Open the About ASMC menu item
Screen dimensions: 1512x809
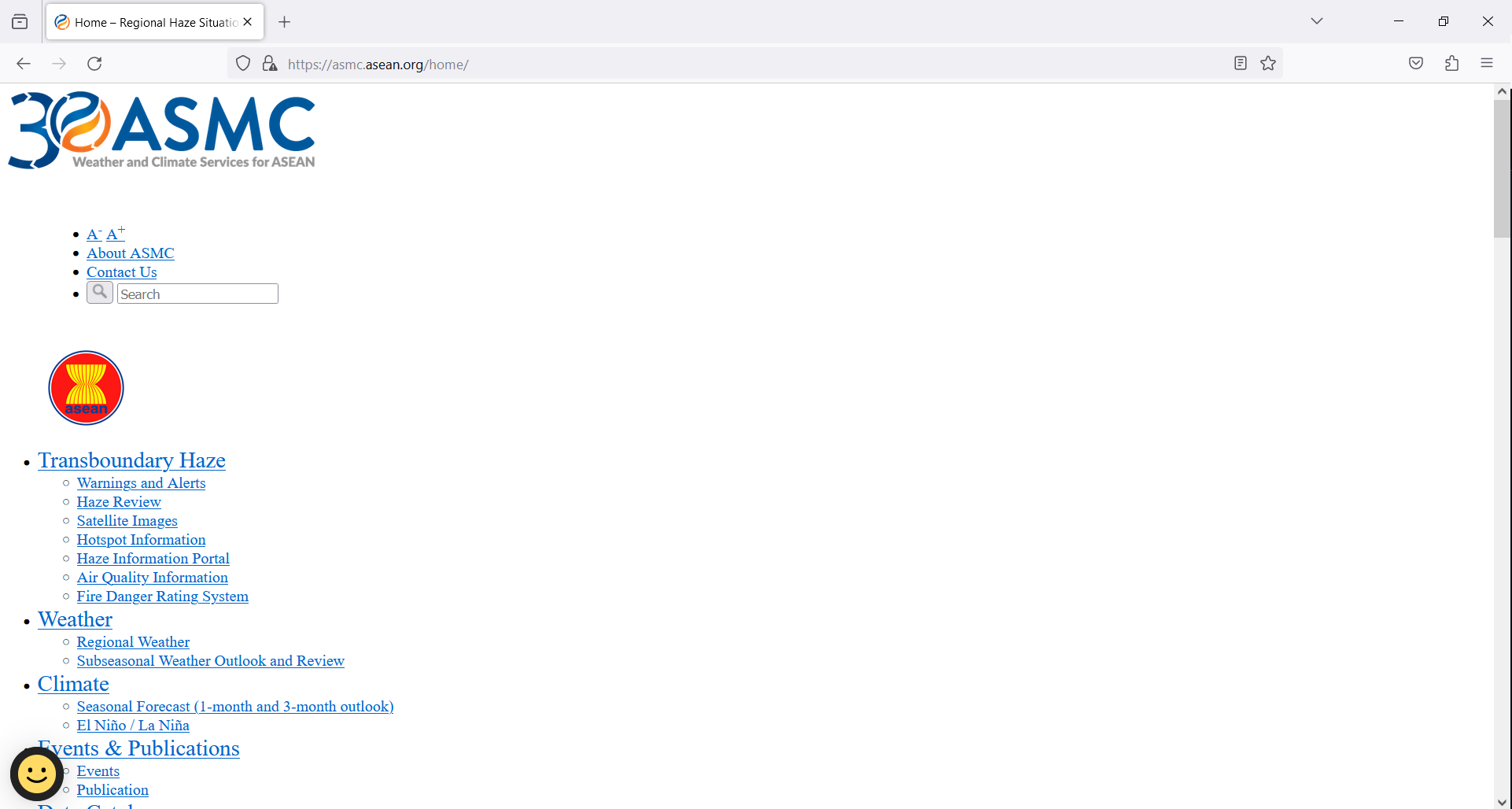coord(130,253)
